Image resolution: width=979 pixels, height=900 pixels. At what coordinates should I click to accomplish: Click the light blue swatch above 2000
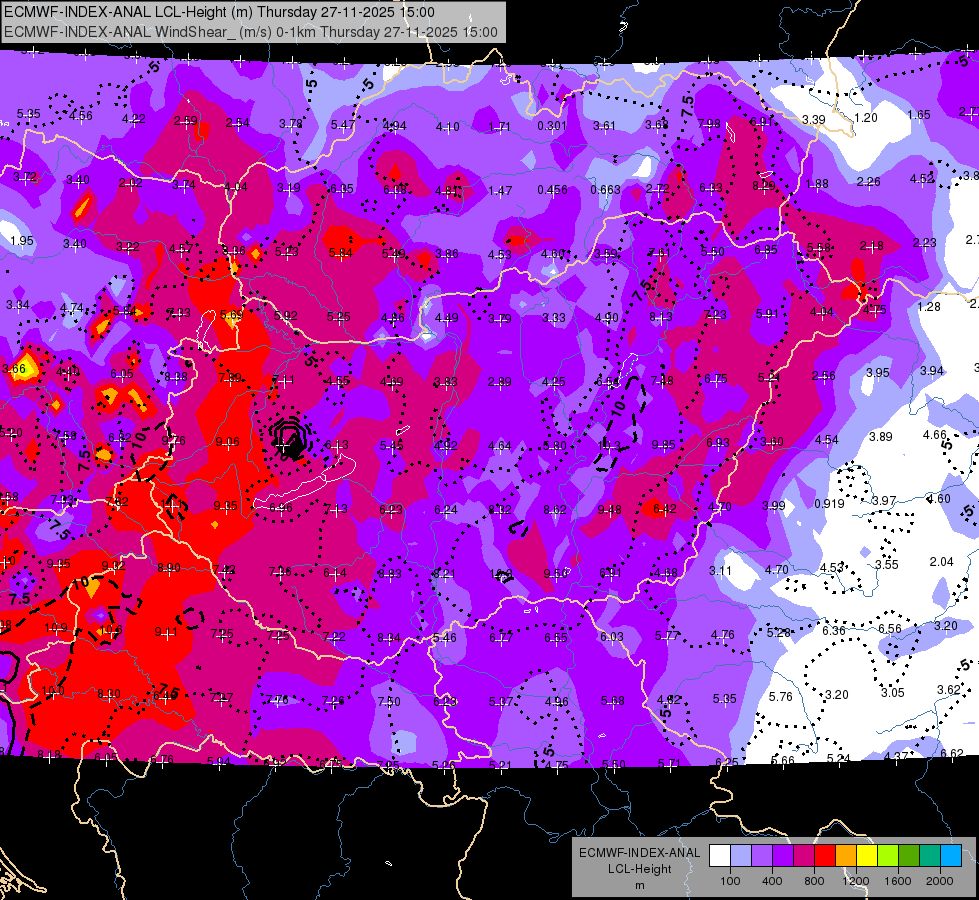click(951, 856)
